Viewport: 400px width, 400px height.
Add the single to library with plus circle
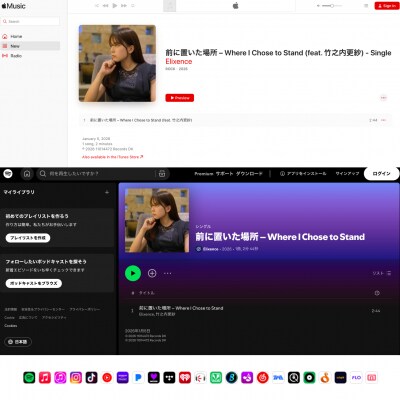(152, 273)
